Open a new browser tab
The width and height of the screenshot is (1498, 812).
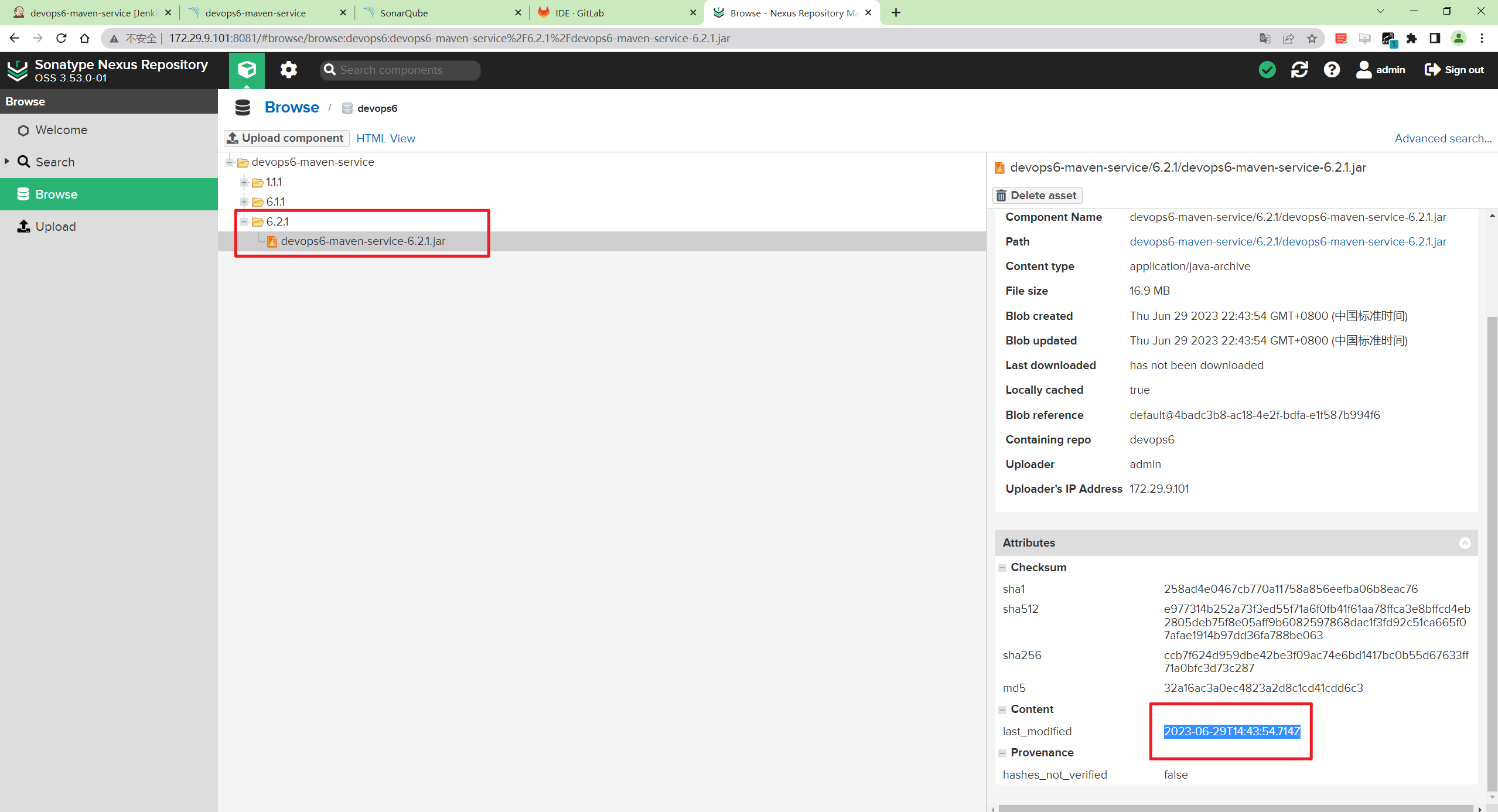tap(896, 13)
